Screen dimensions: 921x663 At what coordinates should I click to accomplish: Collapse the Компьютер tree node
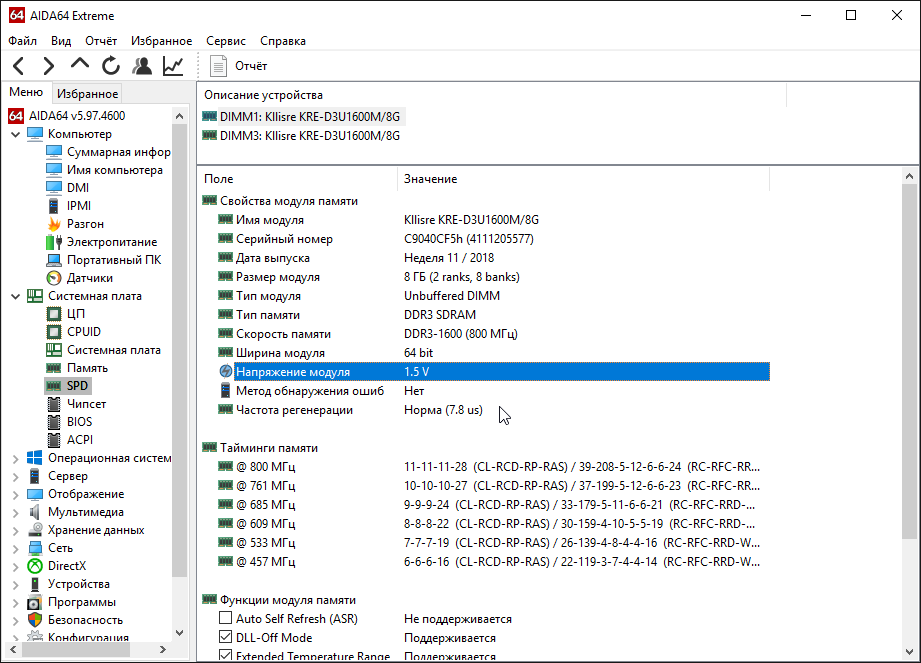pos(16,134)
